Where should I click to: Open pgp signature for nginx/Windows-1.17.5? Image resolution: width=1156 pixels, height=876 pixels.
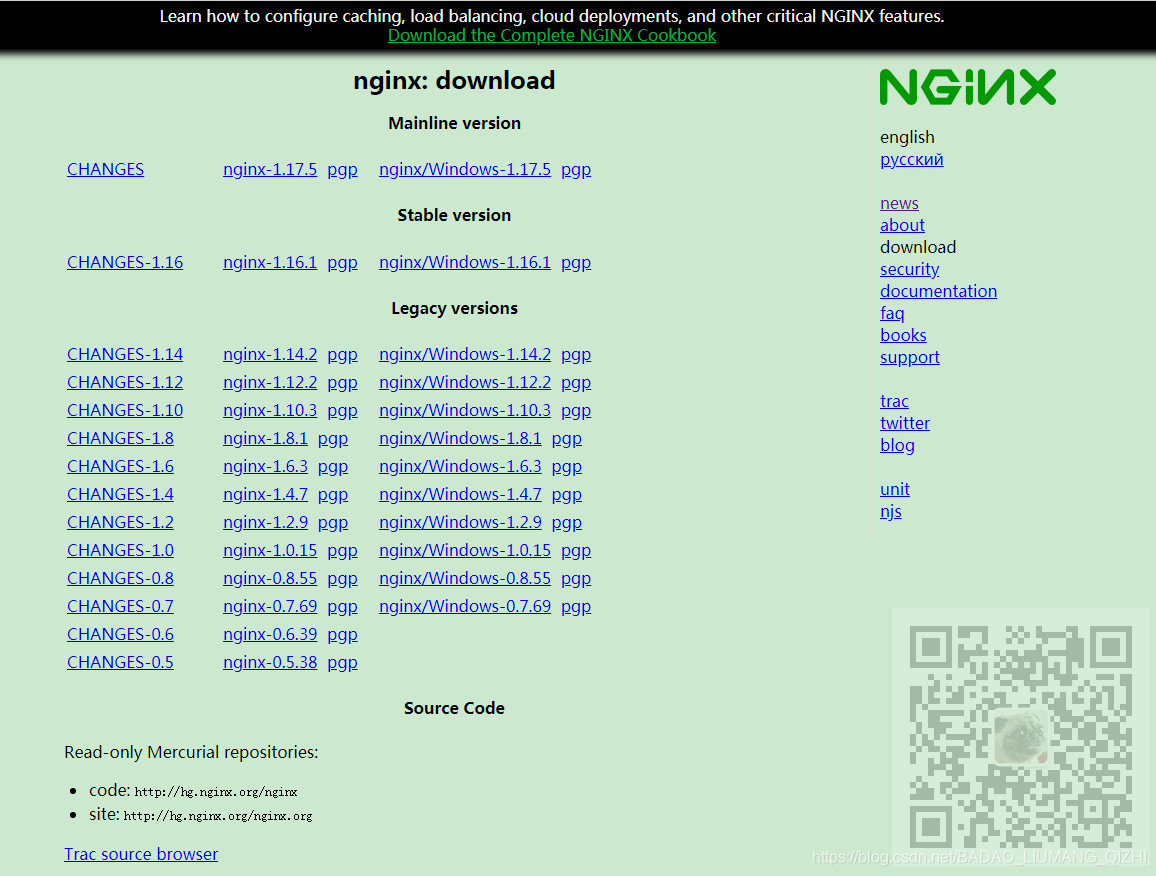576,170
